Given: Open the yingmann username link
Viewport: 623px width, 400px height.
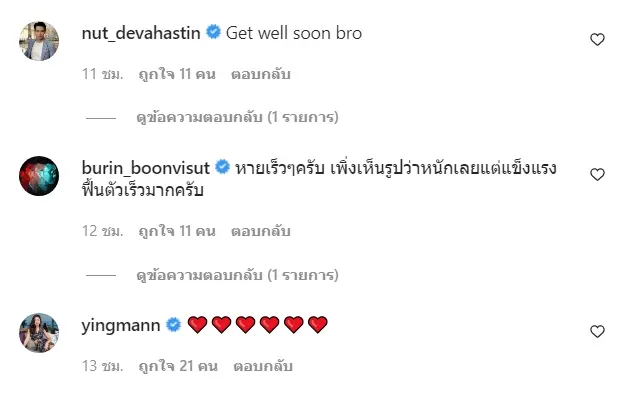Looking at the screenshot, I should [x=121, y=326].
